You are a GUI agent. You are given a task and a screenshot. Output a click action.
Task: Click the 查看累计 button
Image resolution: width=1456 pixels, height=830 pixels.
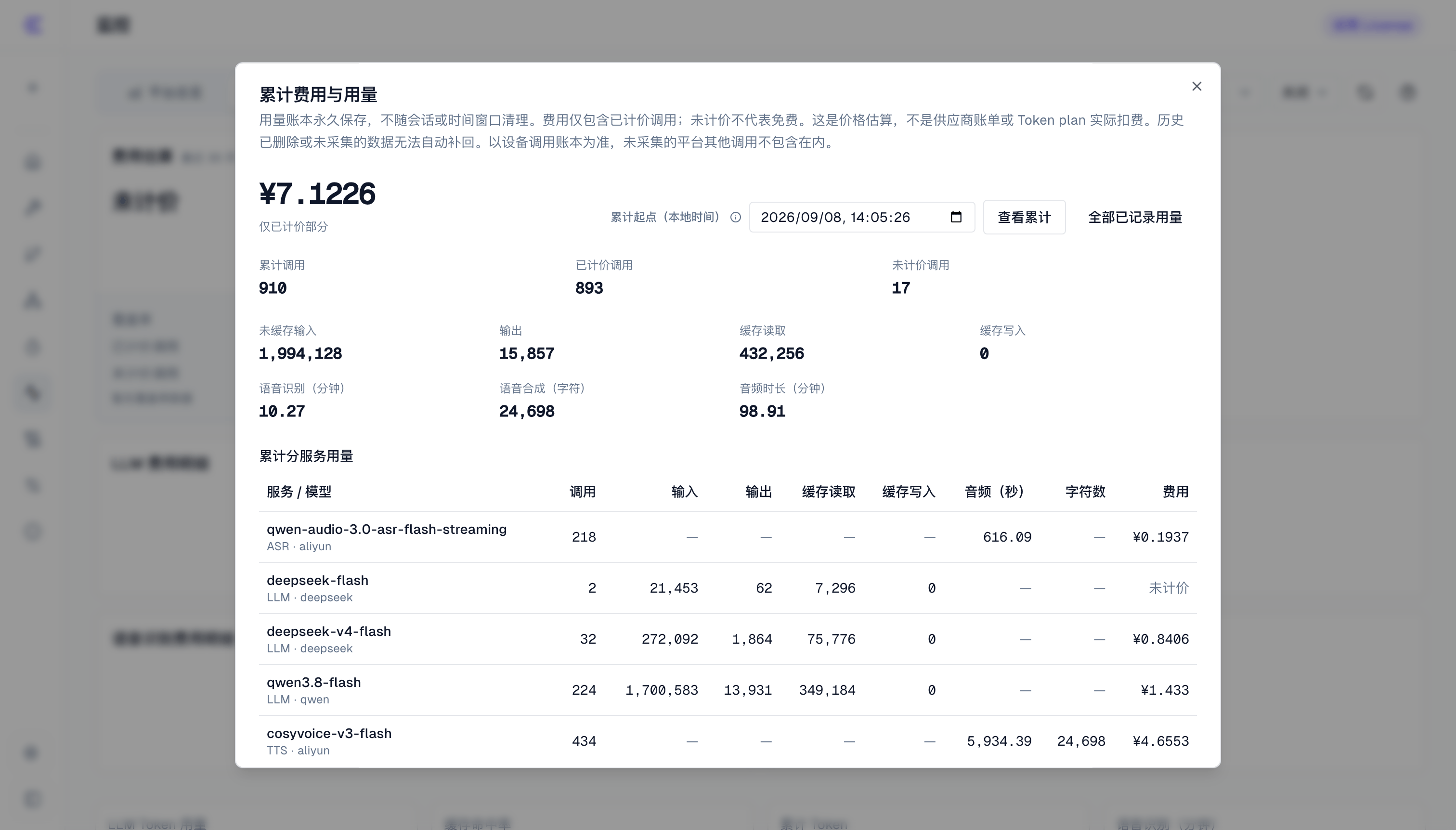click(x=1024, y=217)
